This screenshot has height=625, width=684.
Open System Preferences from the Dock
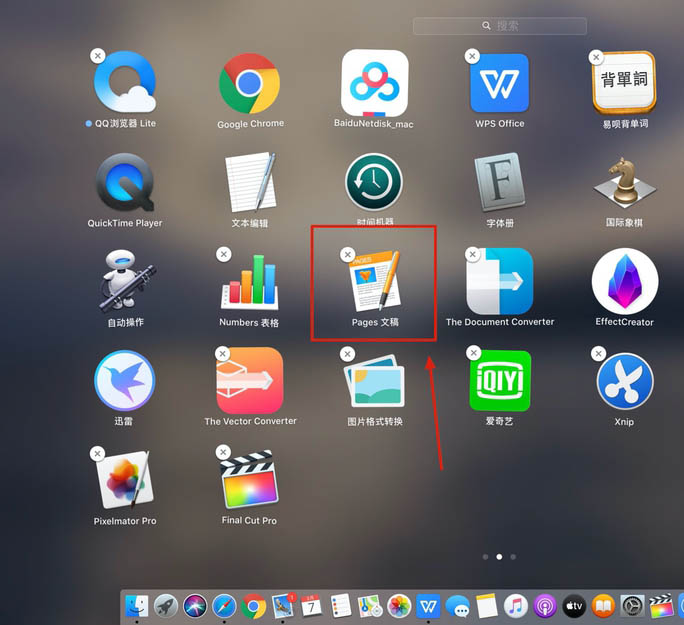click(633, 606)
